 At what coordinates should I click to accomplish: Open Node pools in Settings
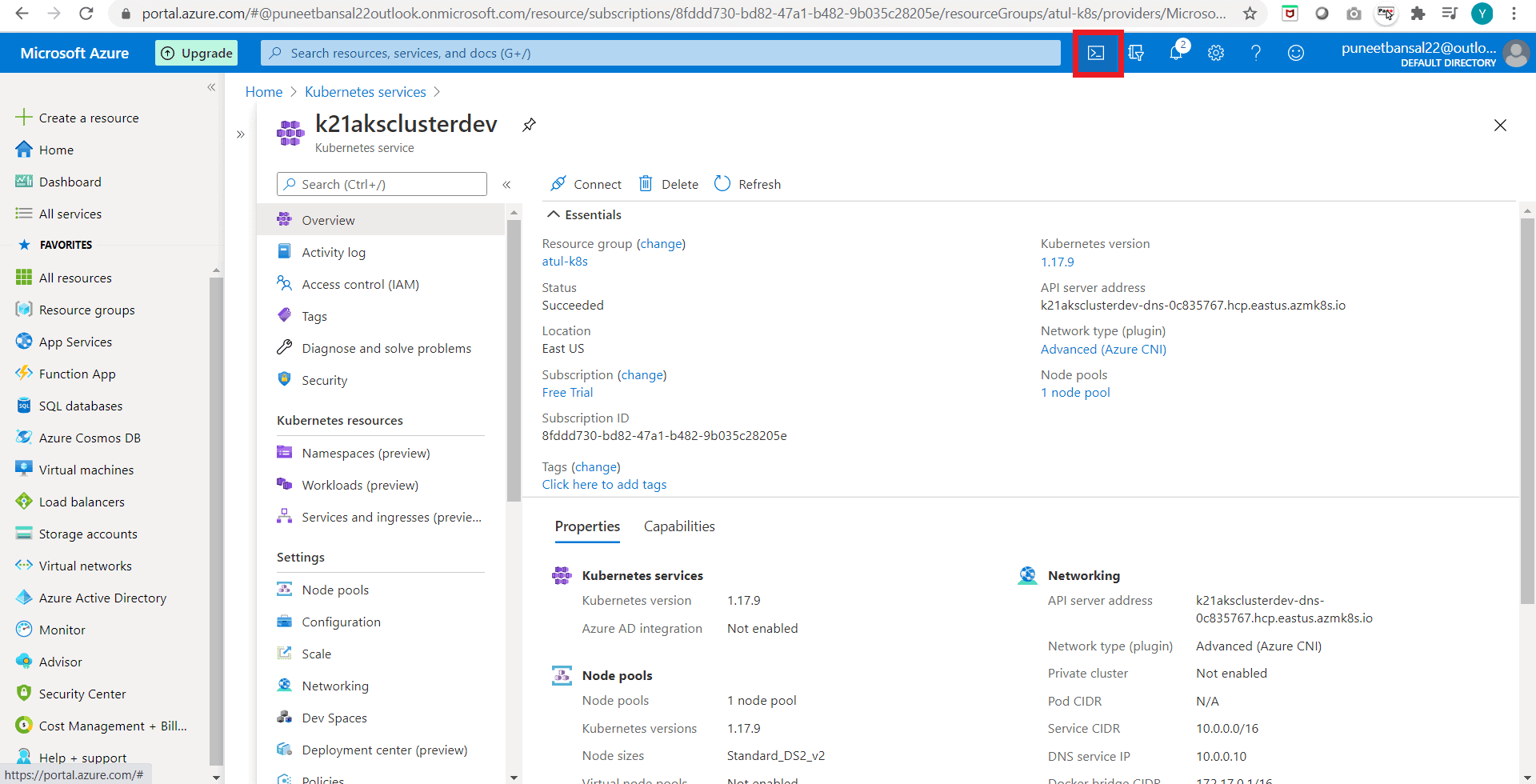click(x=335, y=590)
